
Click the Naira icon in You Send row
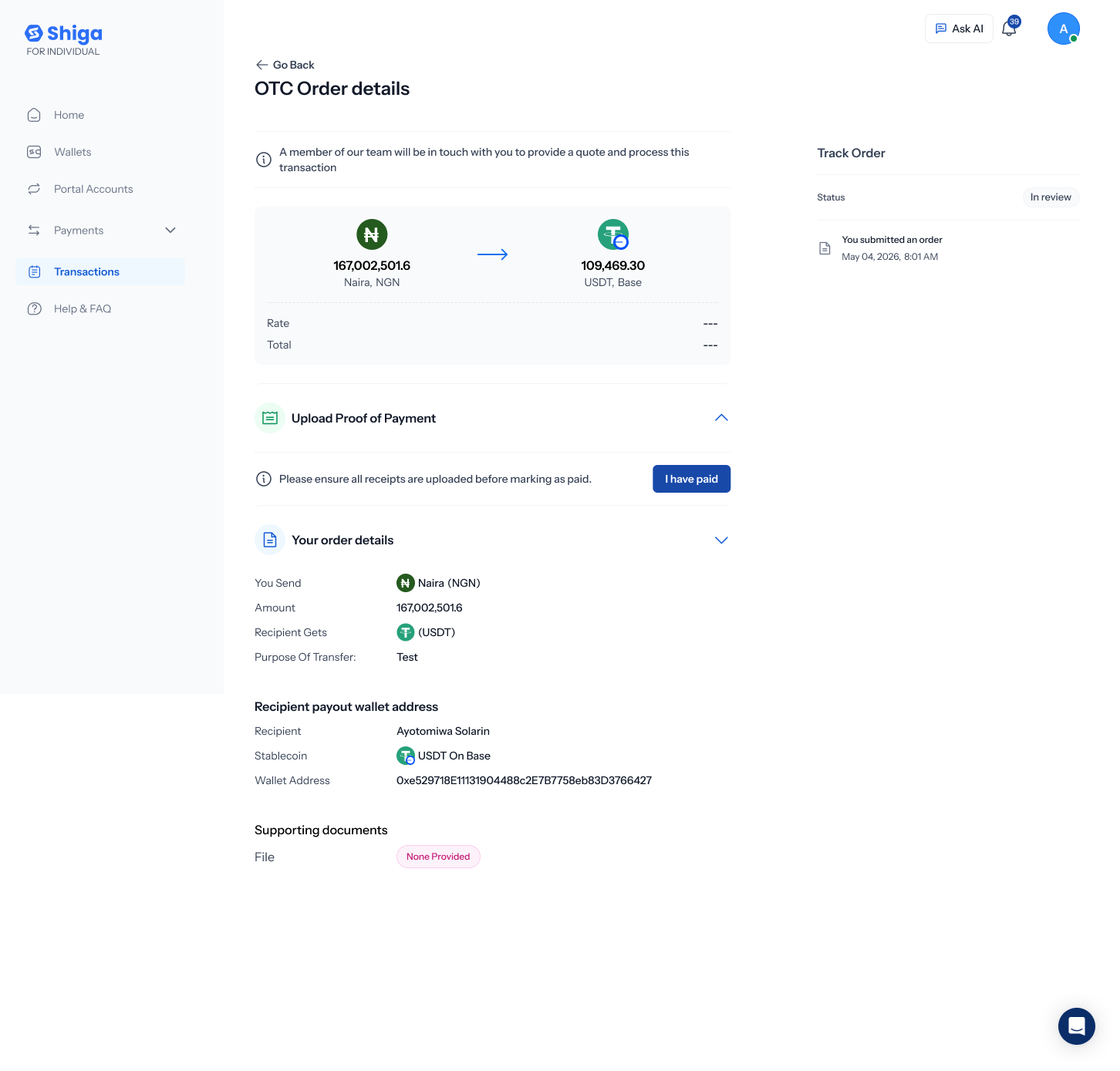(406, 583)
